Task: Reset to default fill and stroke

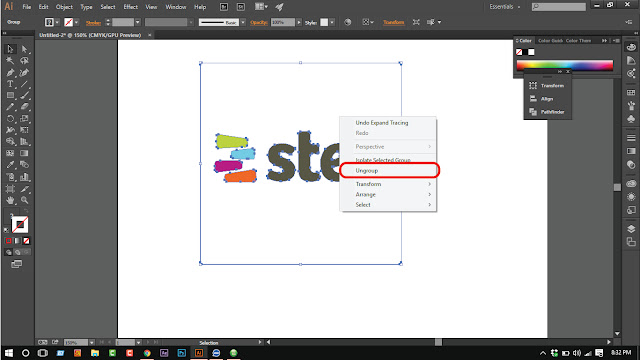Action: pyautogui.click(x=6, y=230)
